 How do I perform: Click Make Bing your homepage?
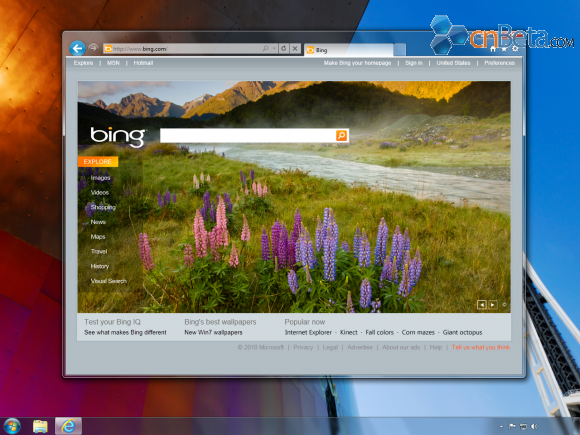point(357,63)
